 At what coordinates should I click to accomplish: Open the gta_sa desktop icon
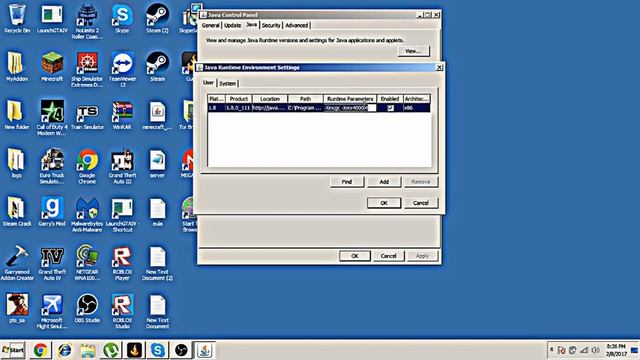point(17,308)
